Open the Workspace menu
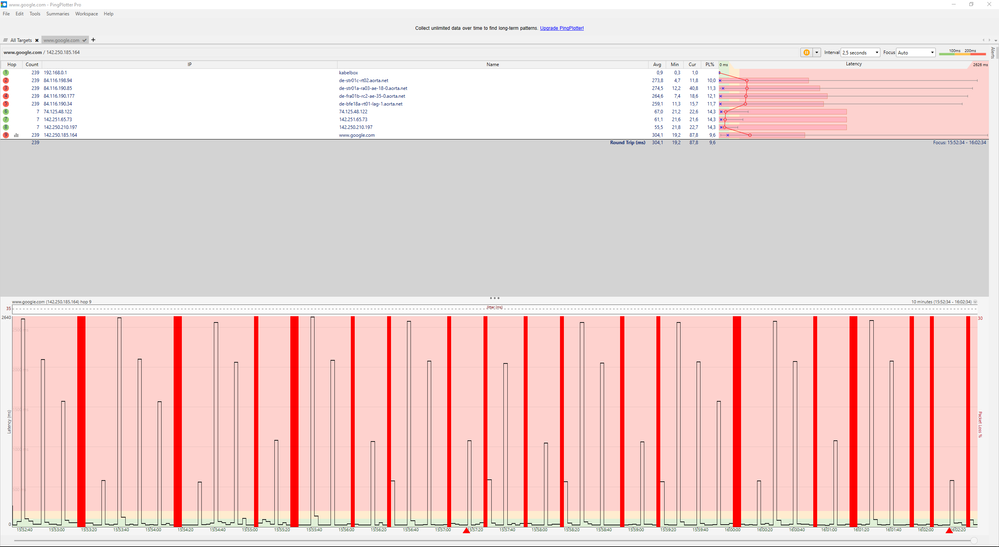The width and height of the screenshot is (999, 547). [x=87, y=13]
